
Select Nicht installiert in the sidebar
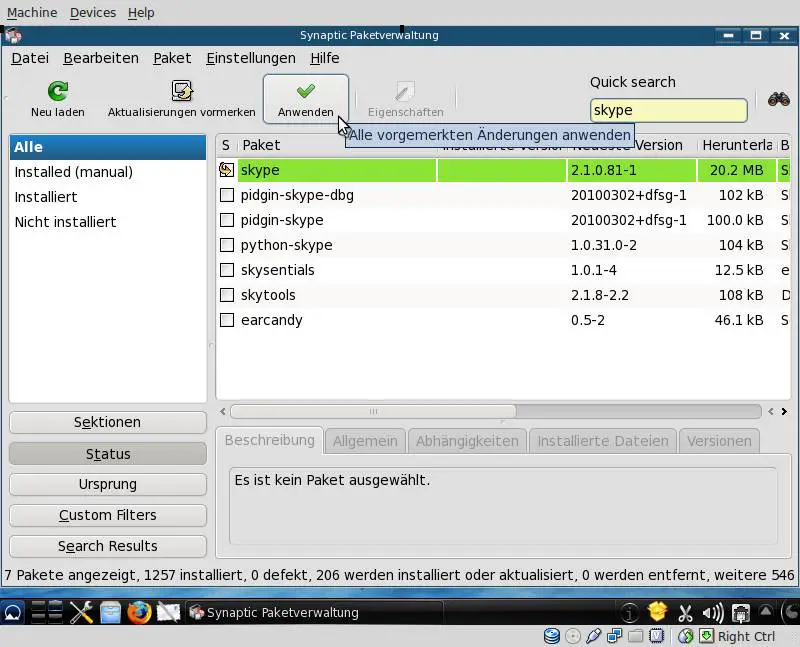coord(108,222)
